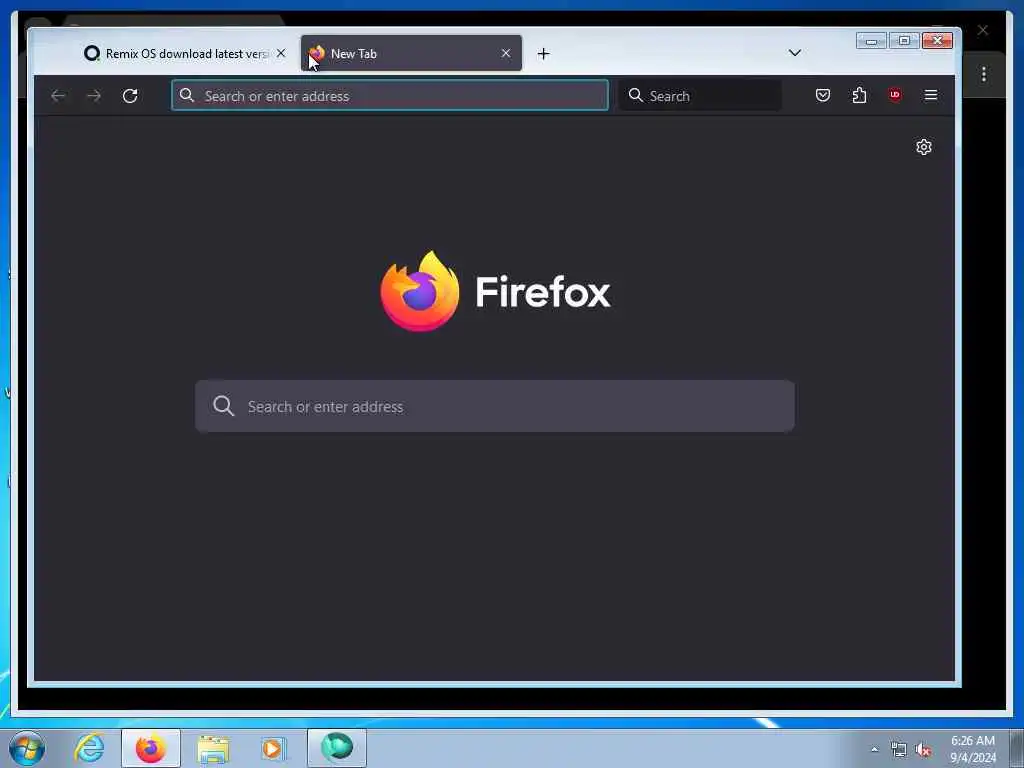Open the network tray icon
The height and width of the screenshot is (768, 1024).
[899, 750]
